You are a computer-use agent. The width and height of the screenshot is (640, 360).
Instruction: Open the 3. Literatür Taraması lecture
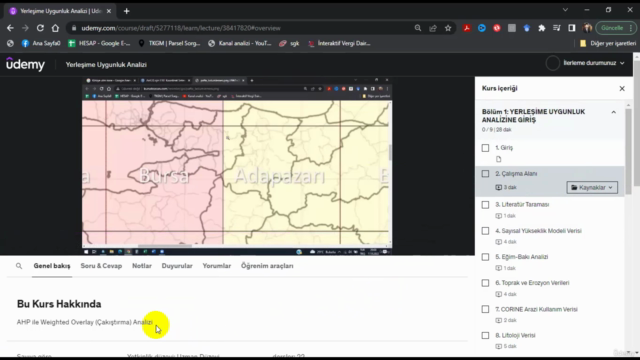point(522,204)
